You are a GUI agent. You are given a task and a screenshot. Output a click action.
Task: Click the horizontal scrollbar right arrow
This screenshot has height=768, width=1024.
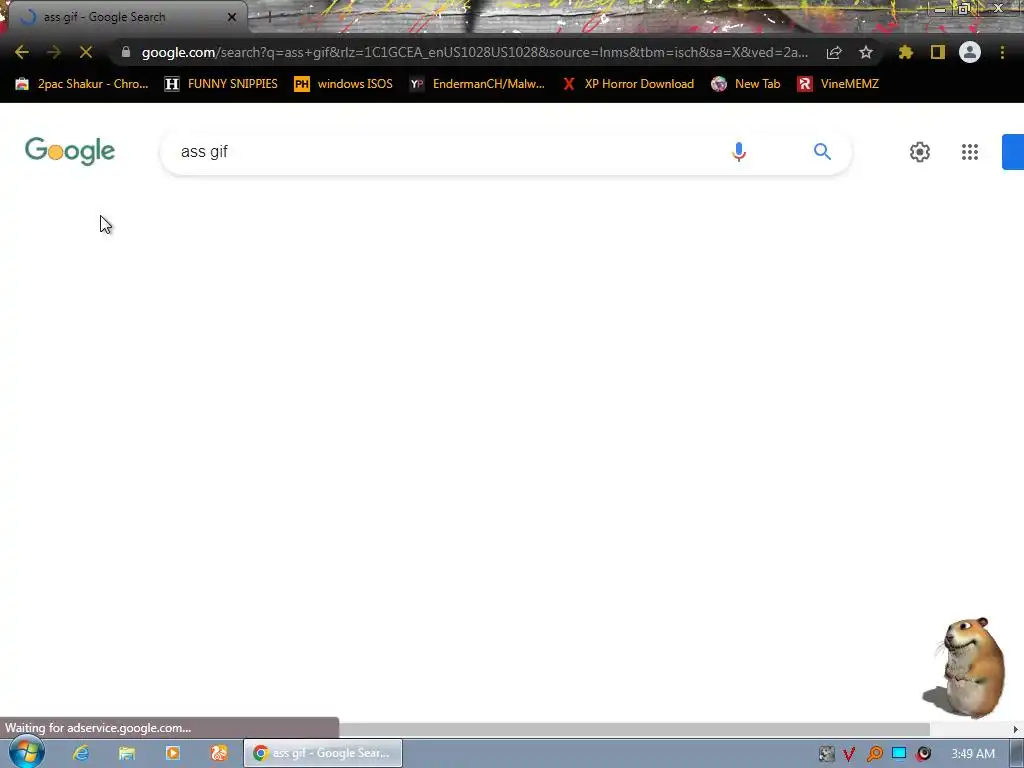tap(1016, 729)
